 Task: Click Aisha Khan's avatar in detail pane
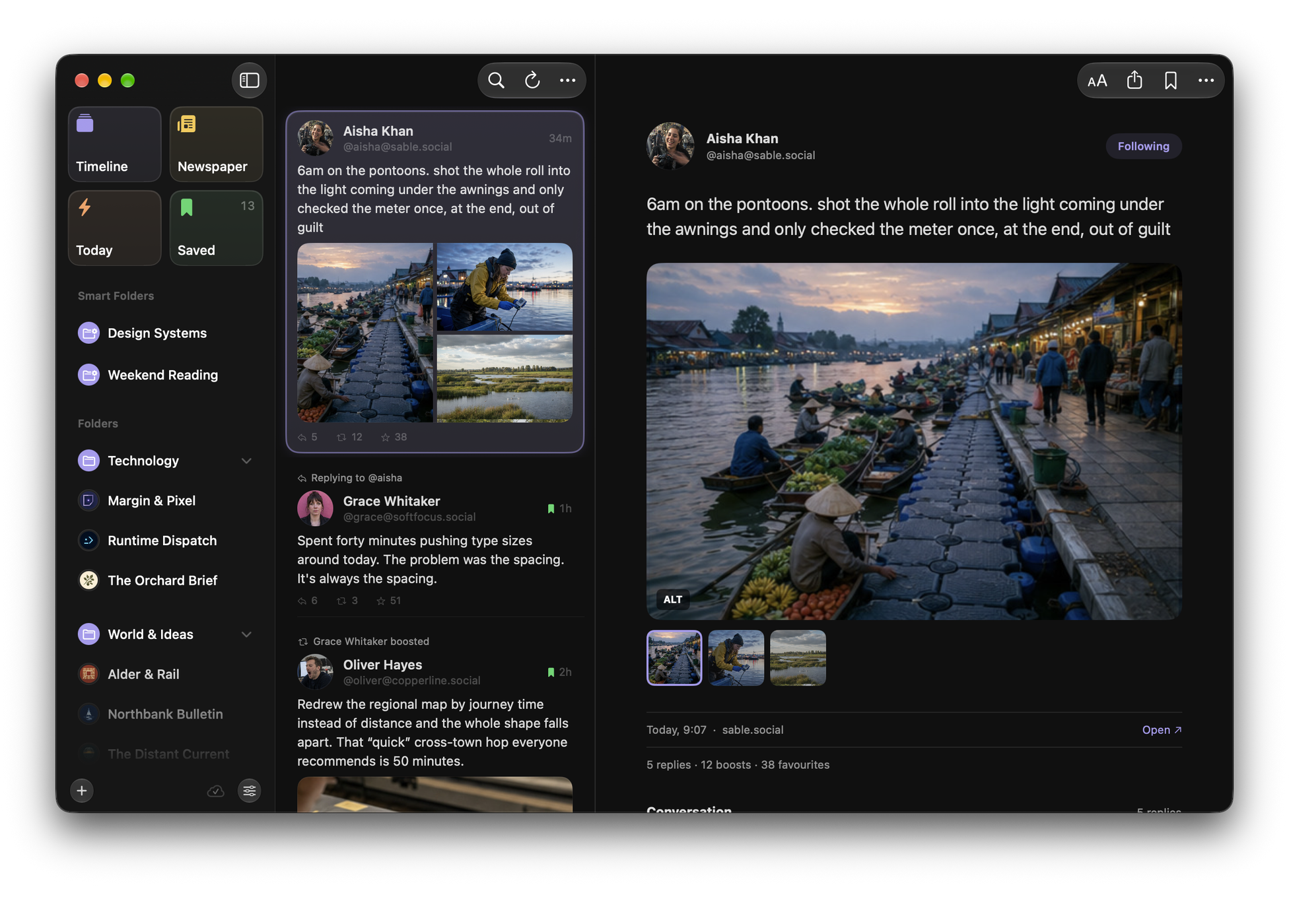[x=670, y=146]
